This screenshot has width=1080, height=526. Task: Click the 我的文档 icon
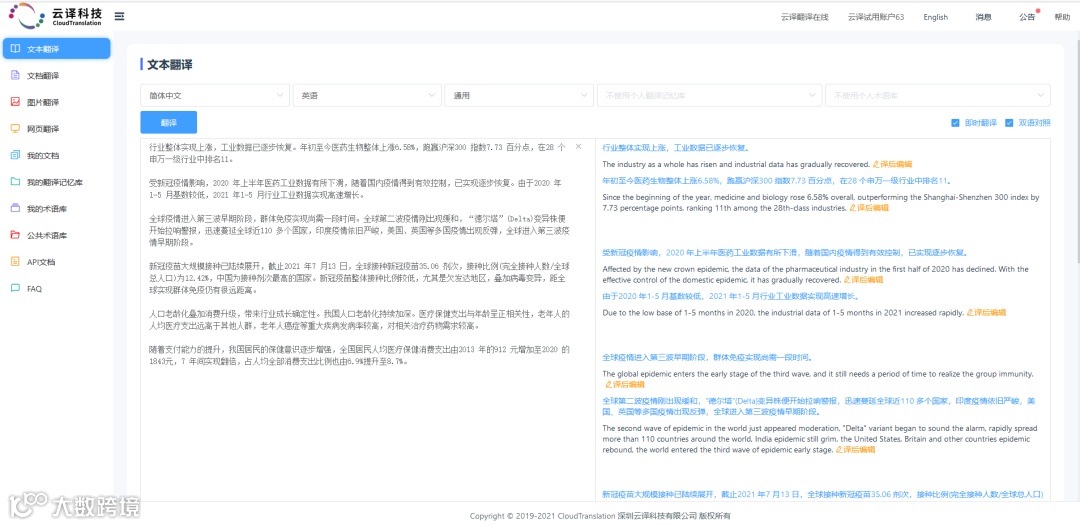pyautogui.click(x=15, y=155)
